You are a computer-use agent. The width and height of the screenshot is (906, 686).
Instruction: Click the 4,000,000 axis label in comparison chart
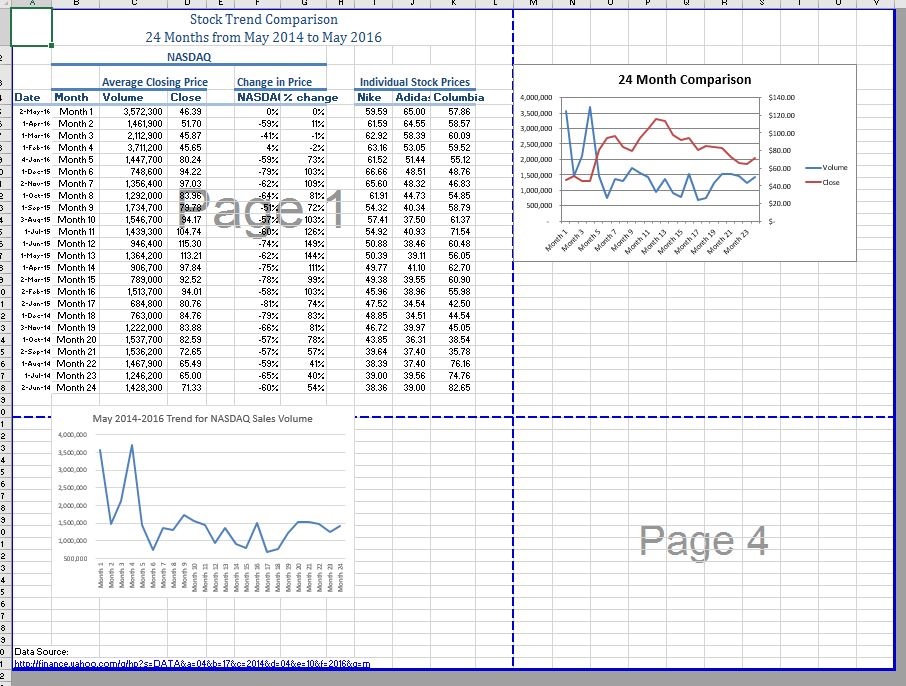[536, 98]
